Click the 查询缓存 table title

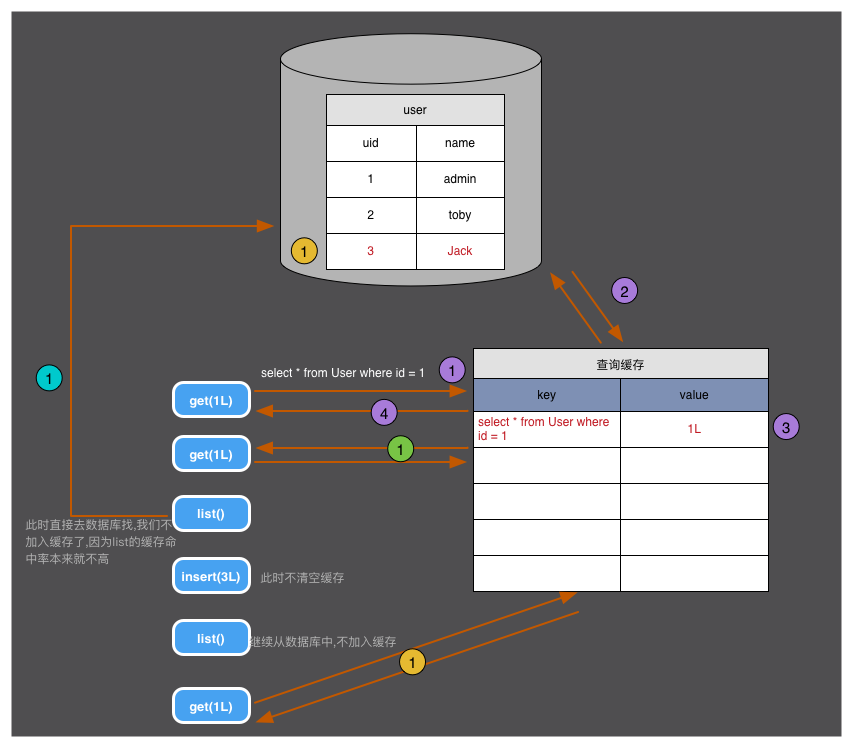click(x=621, y=364)
